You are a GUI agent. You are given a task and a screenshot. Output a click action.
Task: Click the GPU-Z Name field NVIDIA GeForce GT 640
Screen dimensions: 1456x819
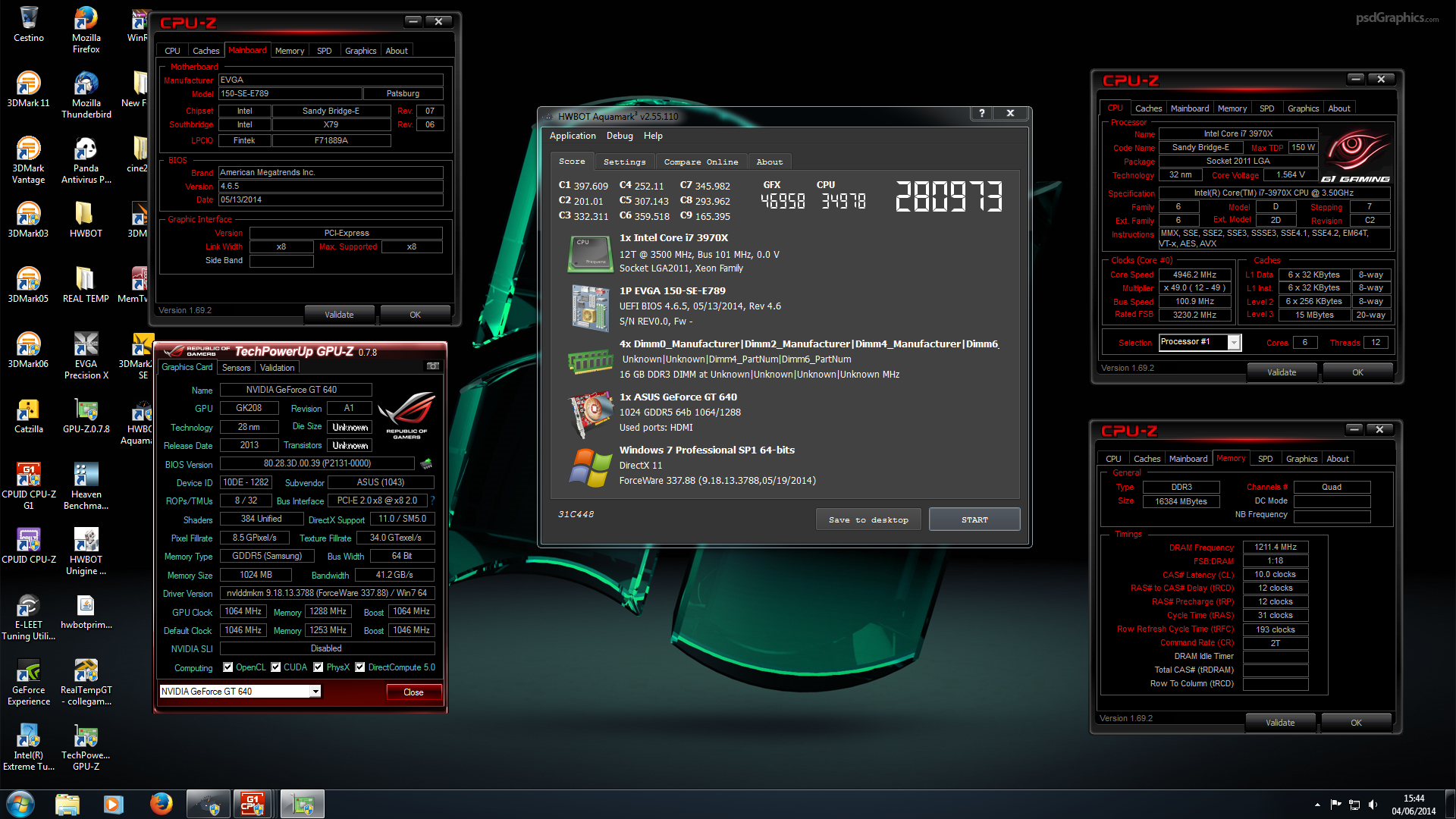296,390
